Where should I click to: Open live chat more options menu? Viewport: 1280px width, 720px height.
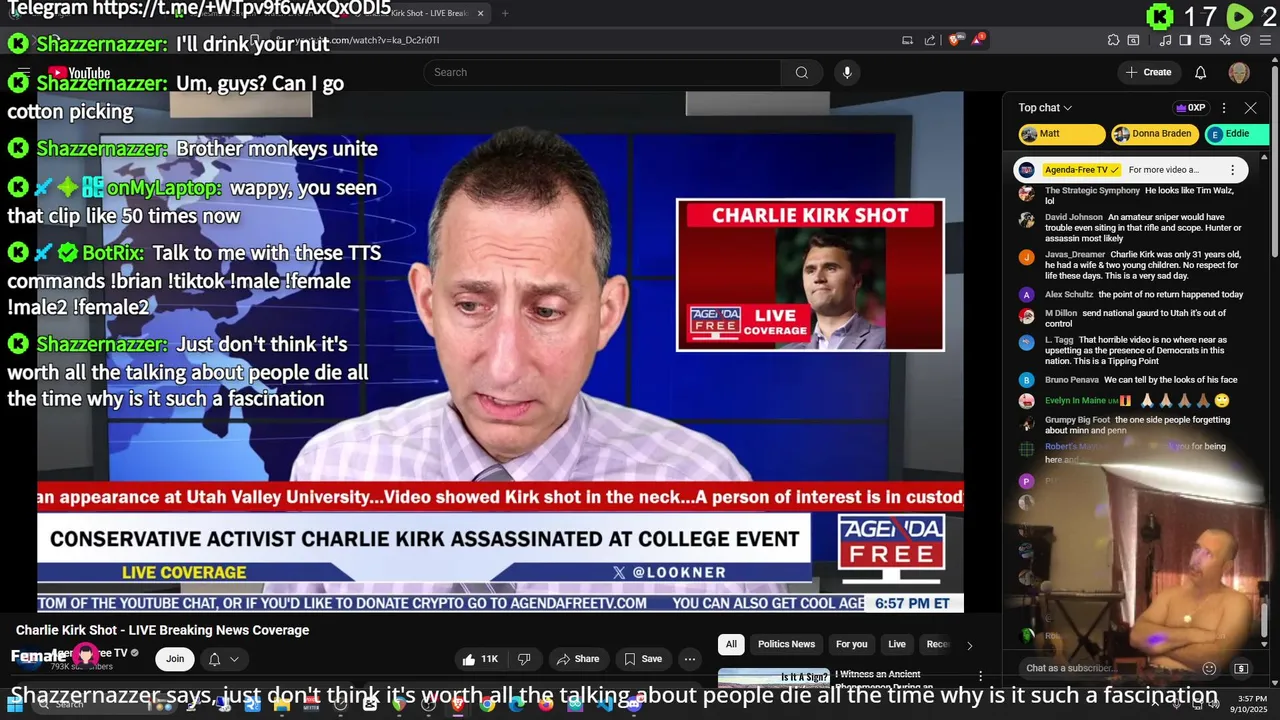(x=1224, y=107)
